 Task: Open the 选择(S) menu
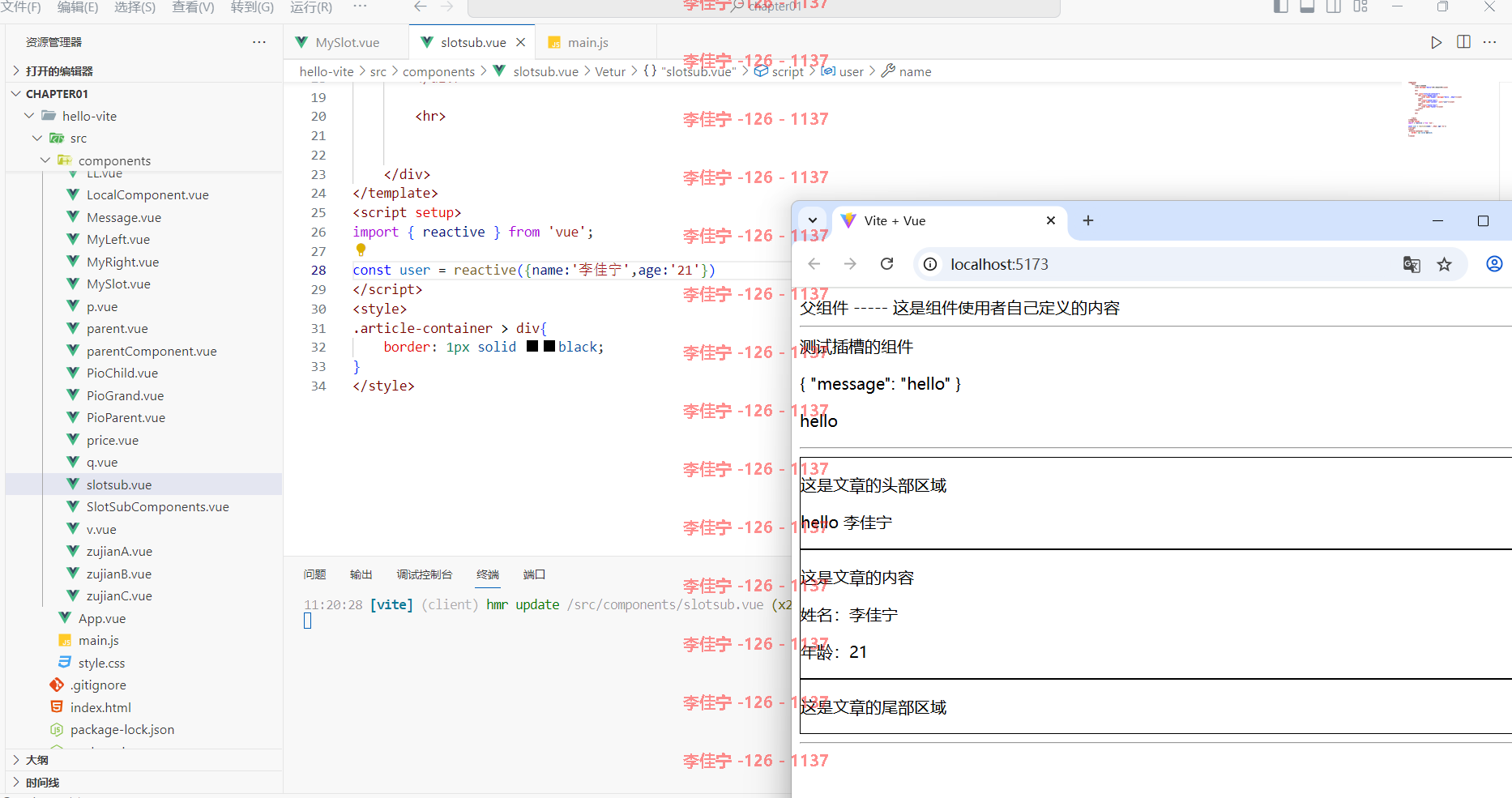(135, 7)
